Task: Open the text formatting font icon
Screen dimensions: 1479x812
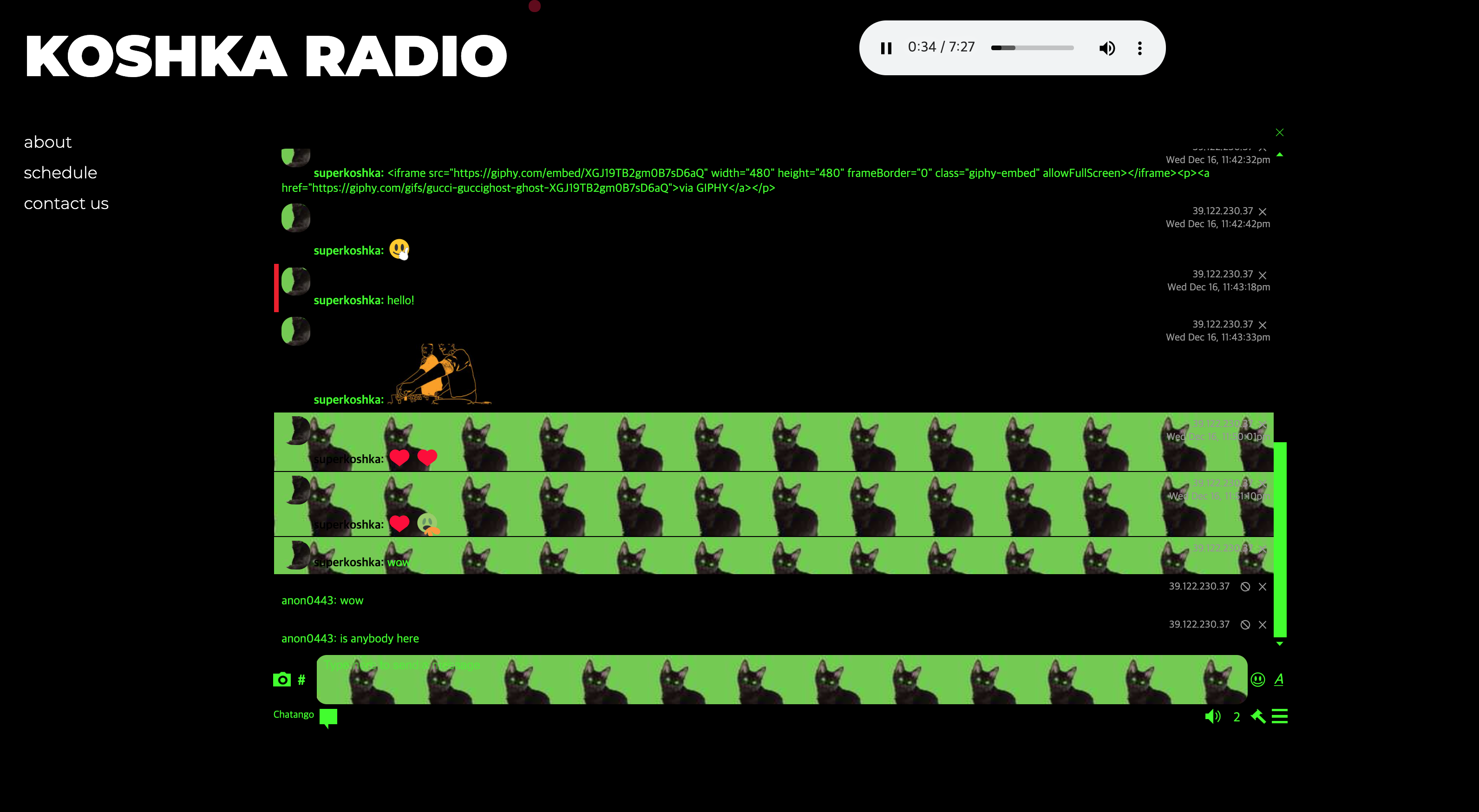Action: click(1279, 680)
